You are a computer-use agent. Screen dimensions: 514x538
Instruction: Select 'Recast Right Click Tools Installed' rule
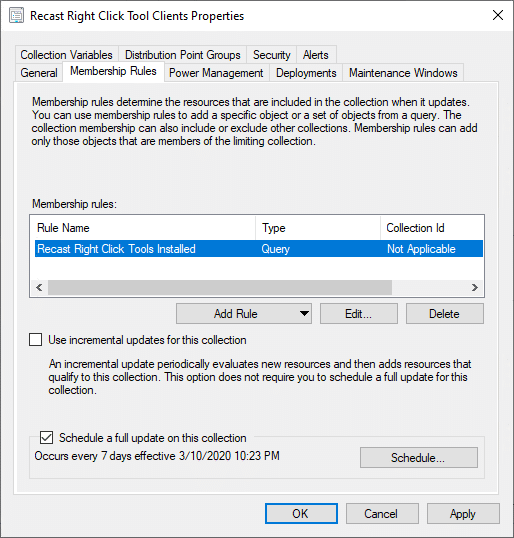point(259,249)
